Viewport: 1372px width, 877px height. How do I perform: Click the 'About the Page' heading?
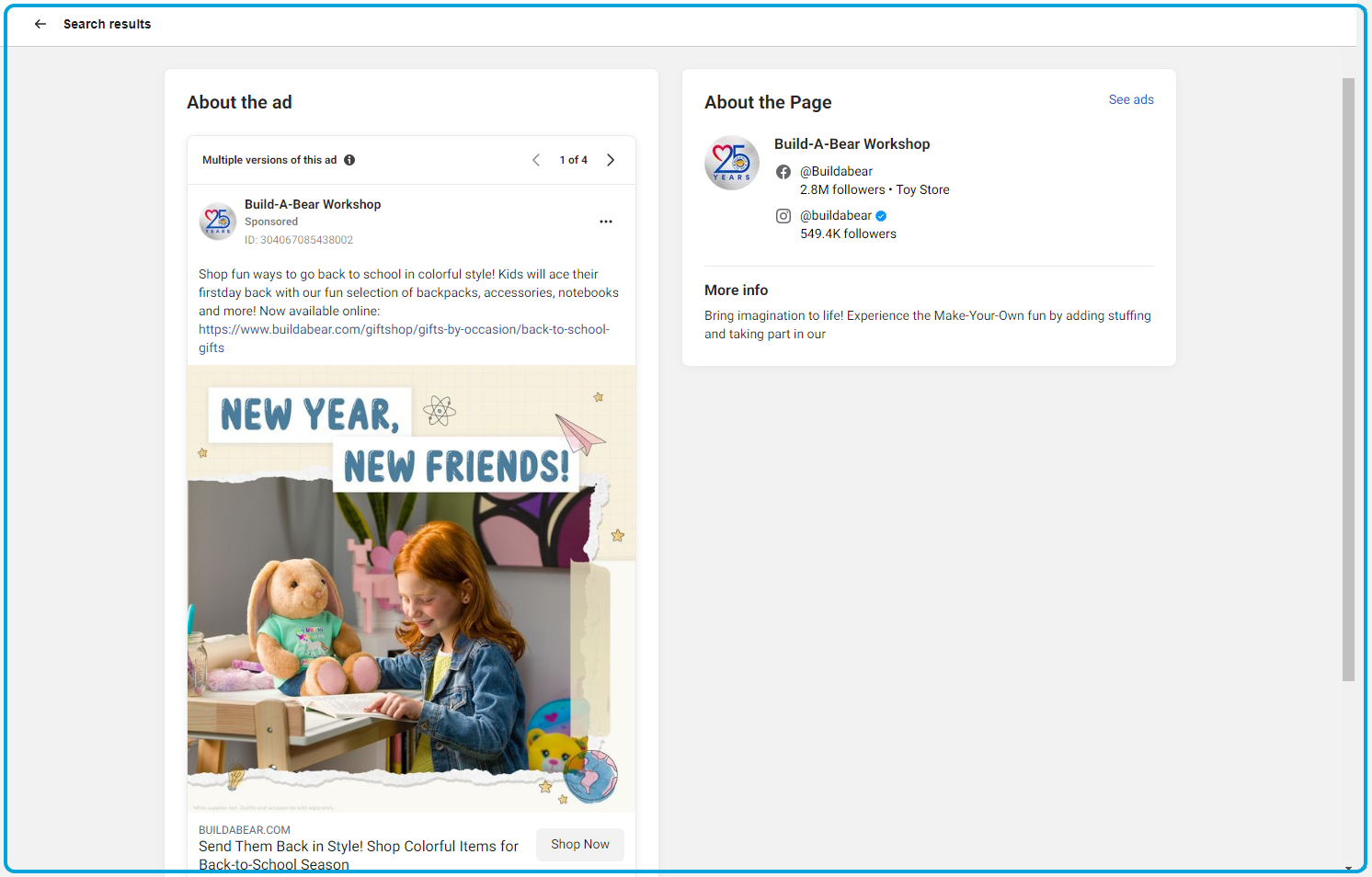point(768,103)
